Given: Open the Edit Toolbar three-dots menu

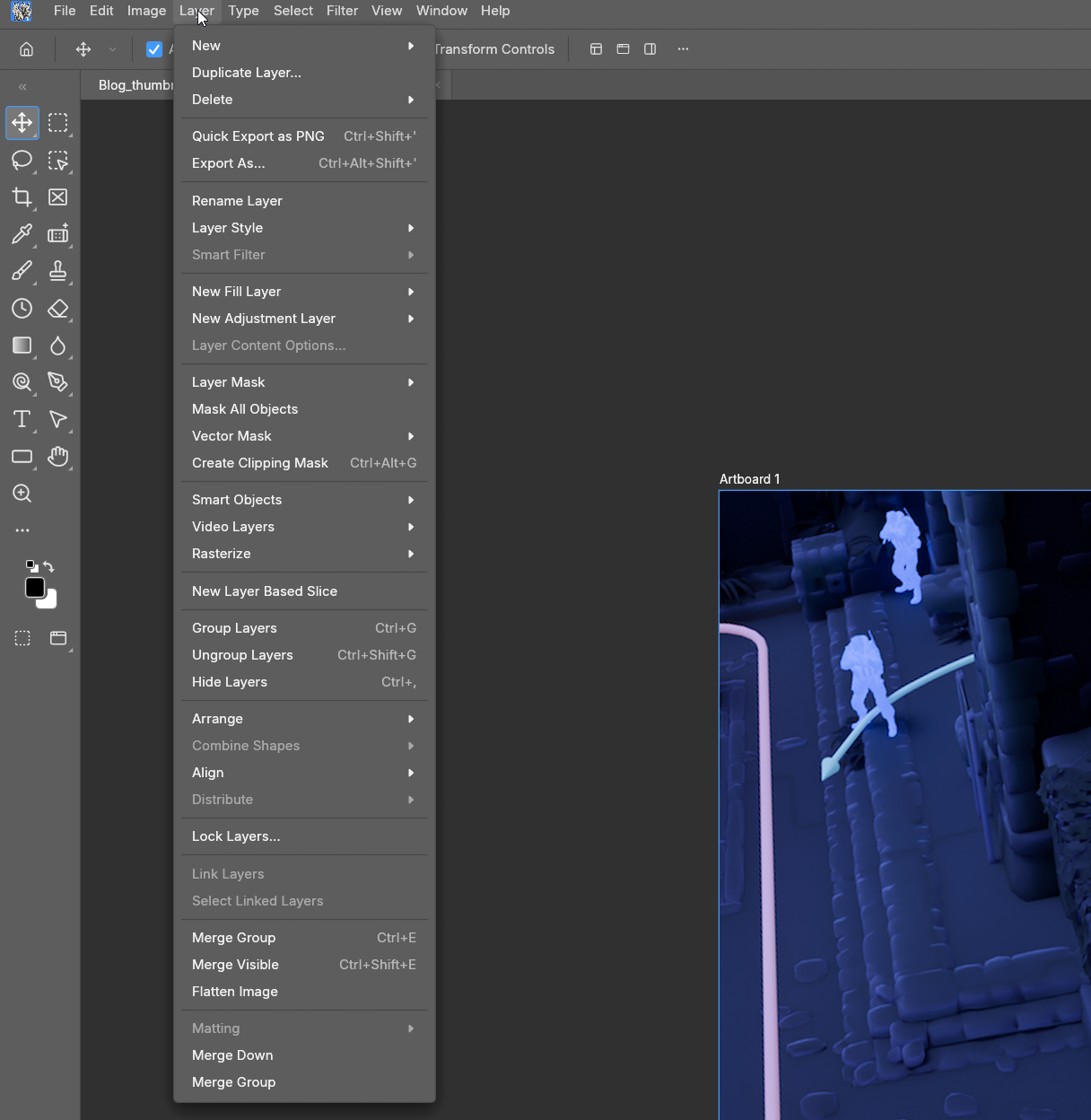Looking at the screenshot, I should 22,530.
